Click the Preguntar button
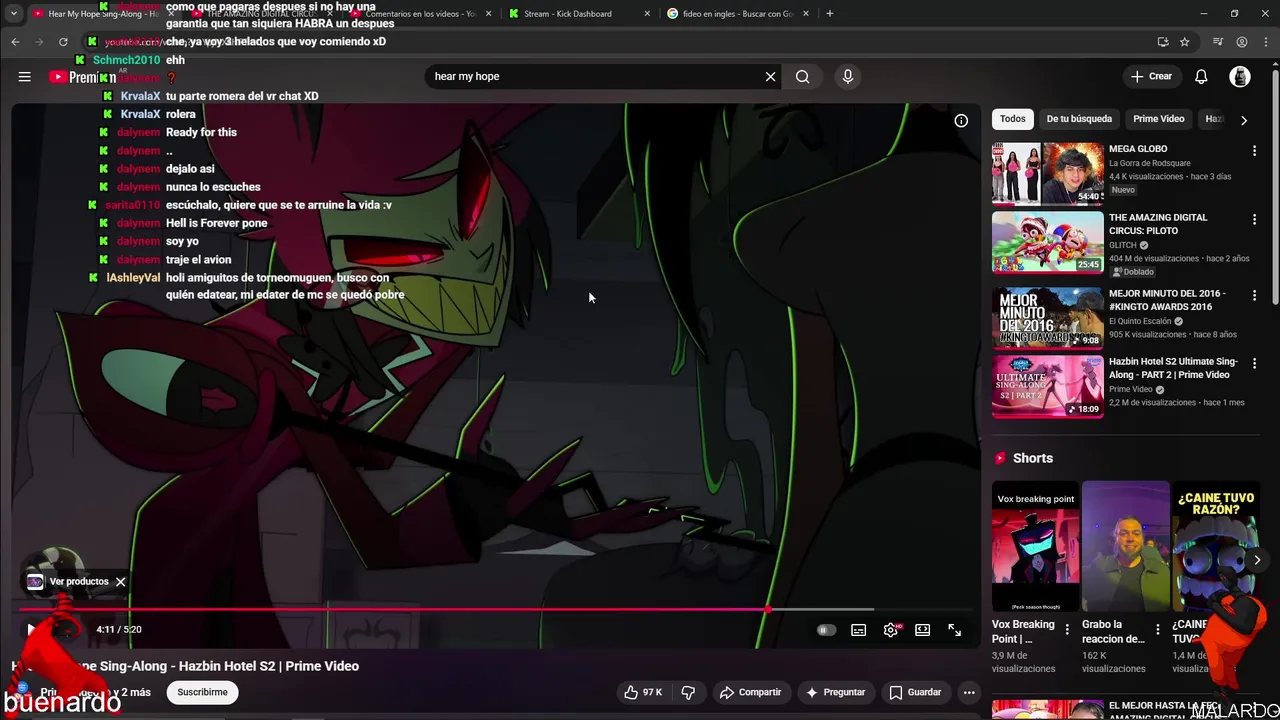Viewport: 1280px width, 720px height. click(836, 692)
